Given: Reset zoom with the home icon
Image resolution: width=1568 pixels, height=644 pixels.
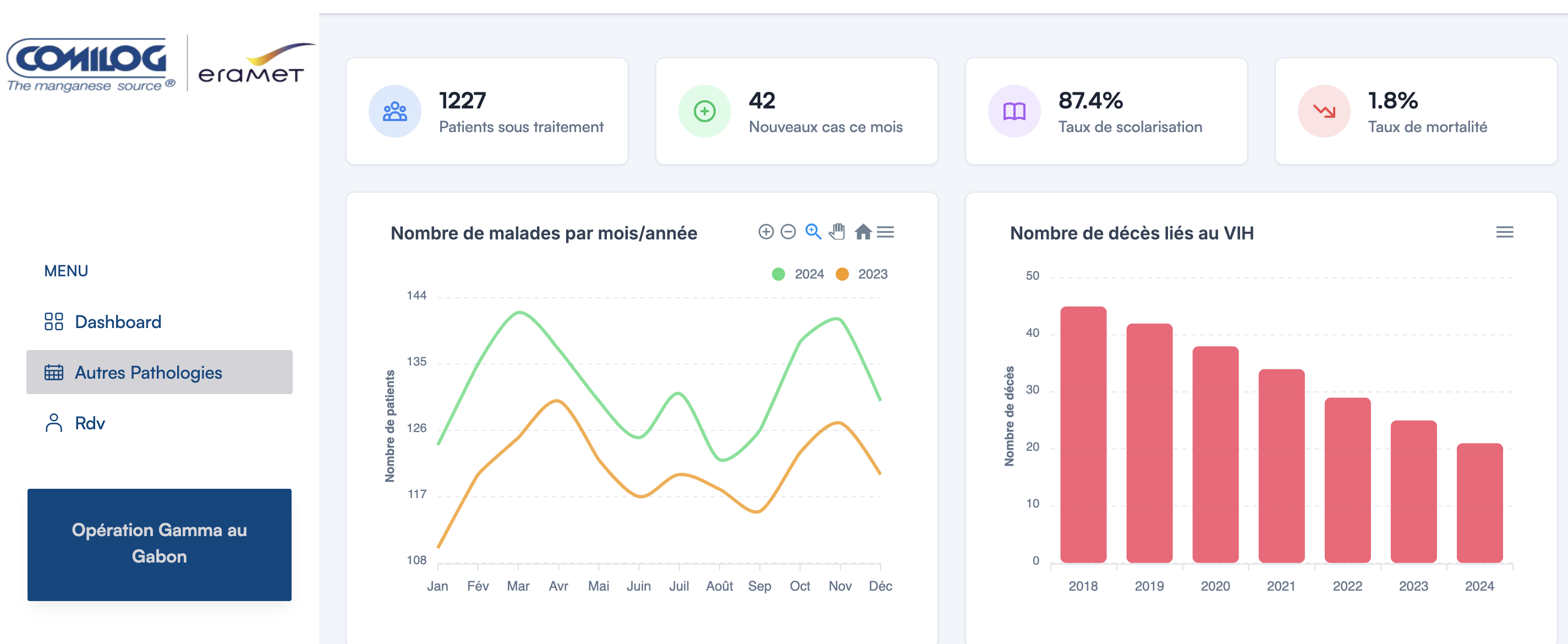Looking at the screenshot, I should (863, 232).
